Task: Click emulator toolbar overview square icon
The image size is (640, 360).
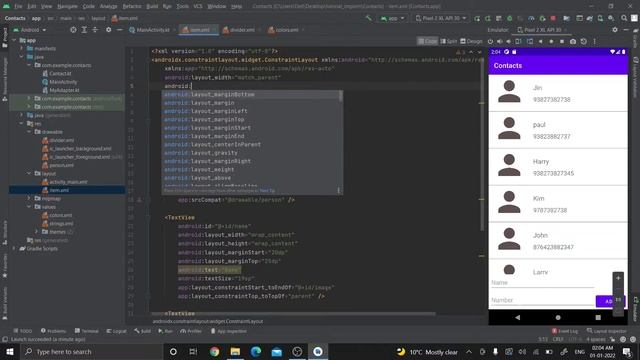Action: pos(562,41)
